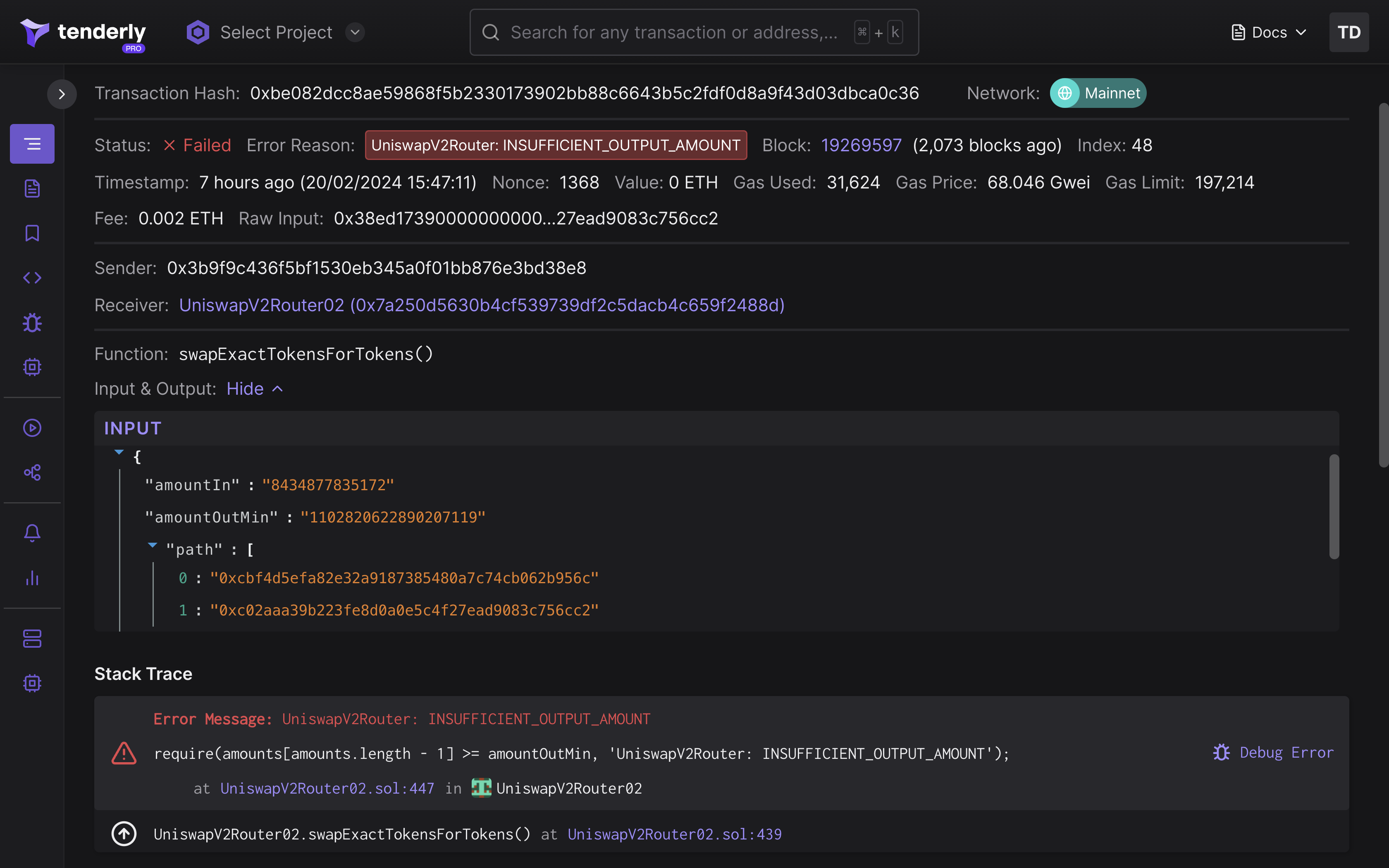1389x868 pixels.
Task: Open the bookmark icon in sidebar
Action: 32,233
